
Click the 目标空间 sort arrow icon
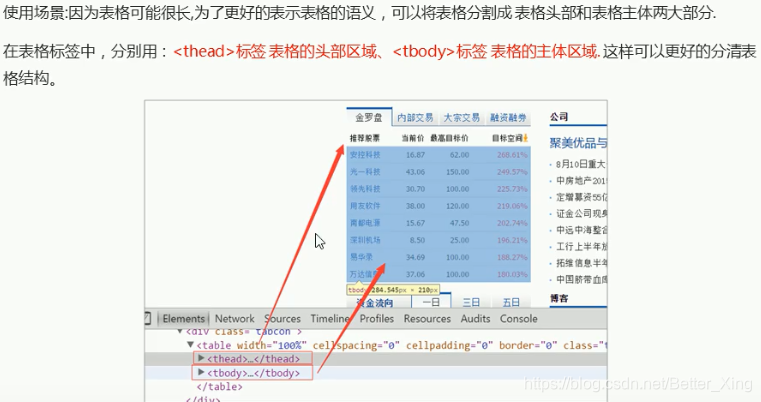pyautogui.click(x=525, y=138)
